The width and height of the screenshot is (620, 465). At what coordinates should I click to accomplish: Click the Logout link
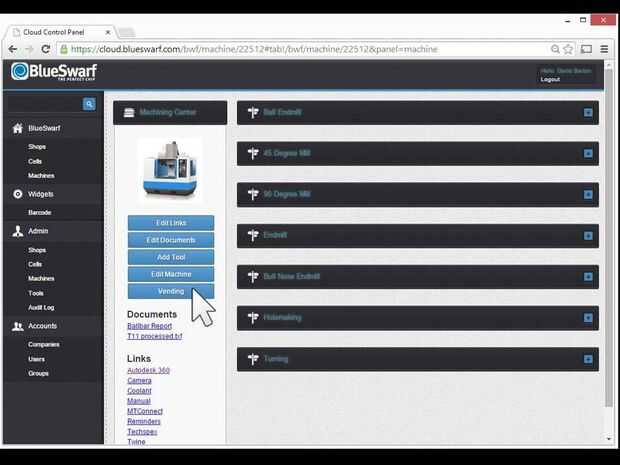click(x=550, y=79)
